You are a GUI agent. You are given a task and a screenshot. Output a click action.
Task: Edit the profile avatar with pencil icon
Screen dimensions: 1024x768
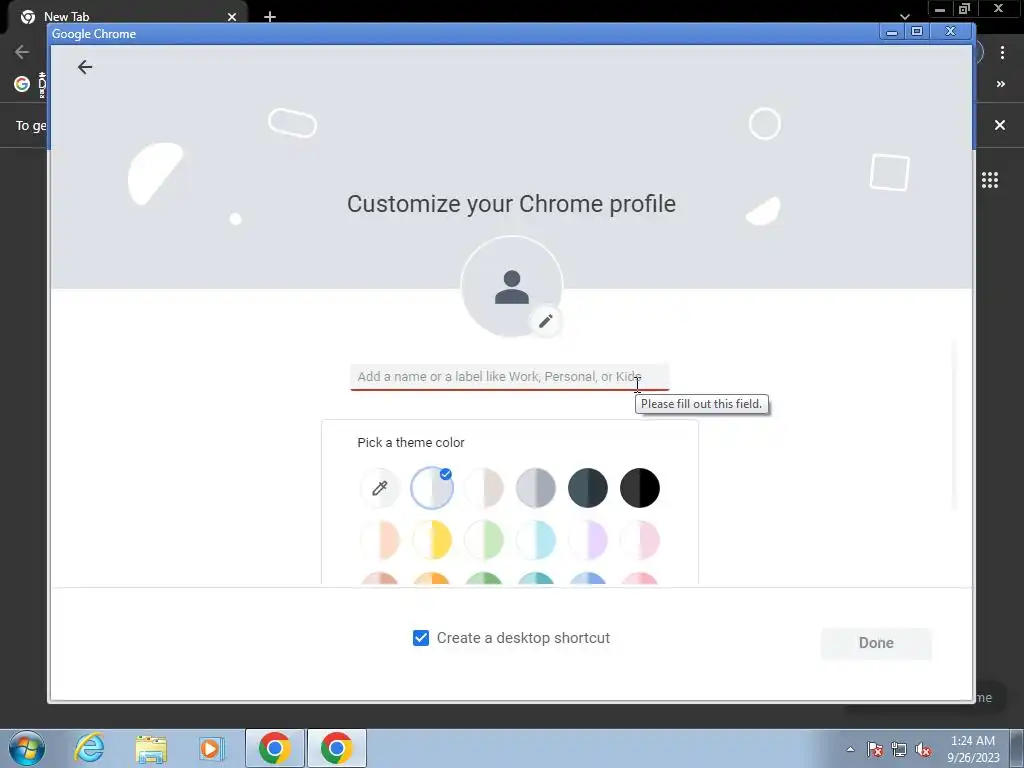[x=545, y=321]
